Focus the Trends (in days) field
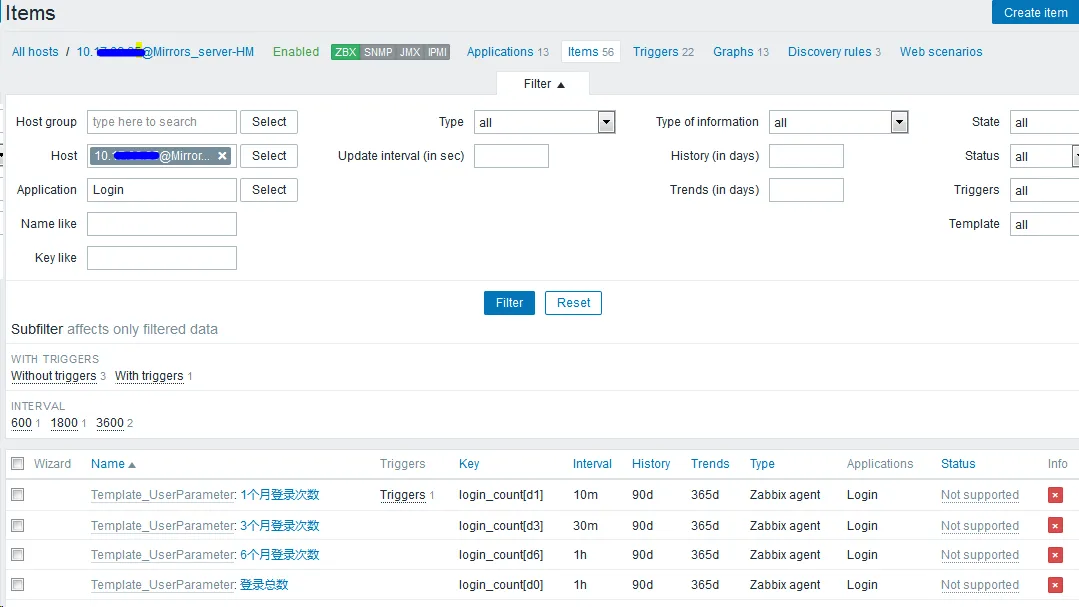Image resolution: width=1079 pixels, height=607 pixels. pos(806,190)
